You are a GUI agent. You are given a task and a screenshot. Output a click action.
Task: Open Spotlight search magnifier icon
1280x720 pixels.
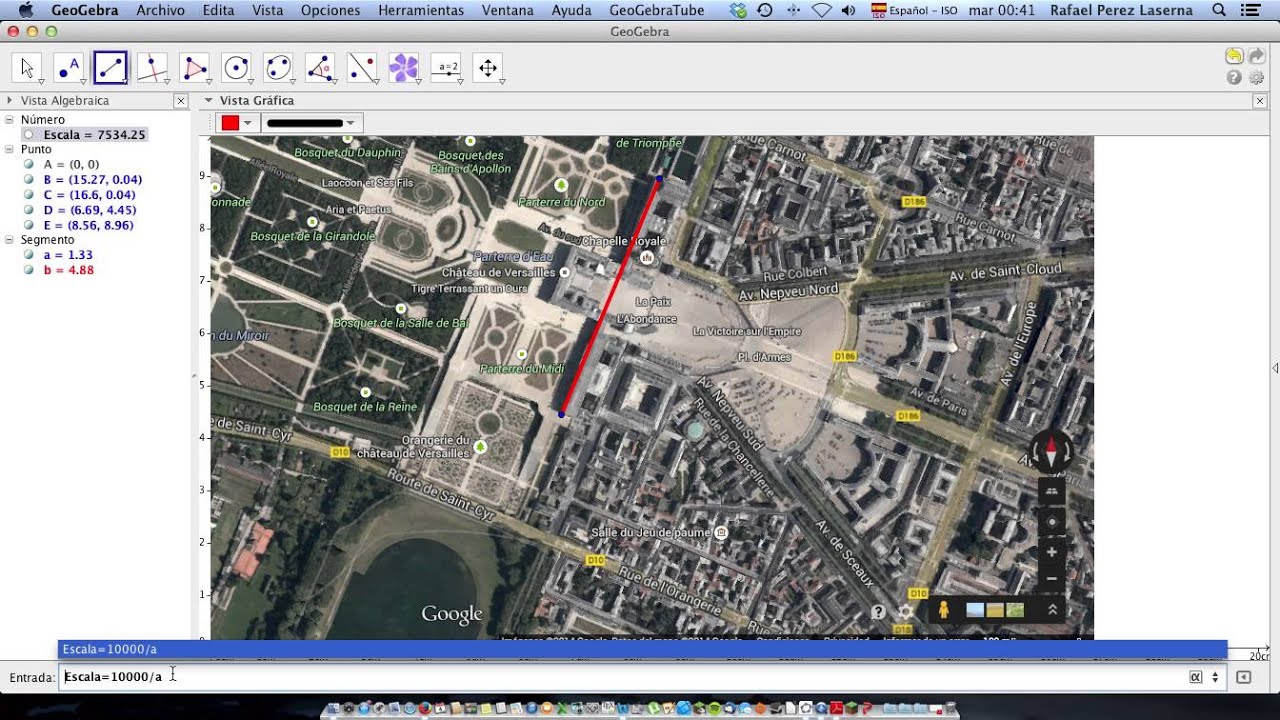coord(1219,10)
